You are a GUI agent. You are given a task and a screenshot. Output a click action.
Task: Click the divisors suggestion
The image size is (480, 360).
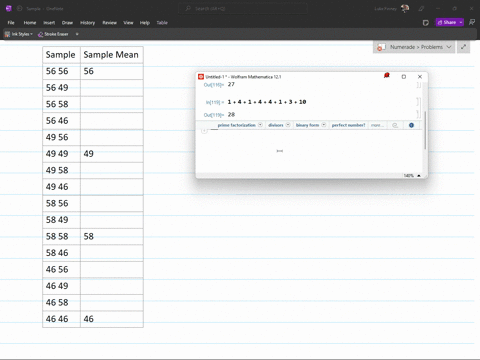pos(276,125)
